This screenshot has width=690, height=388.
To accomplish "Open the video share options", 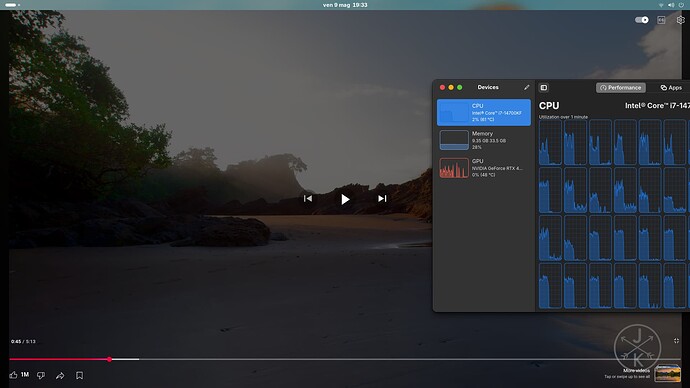I will pos(60,375).
